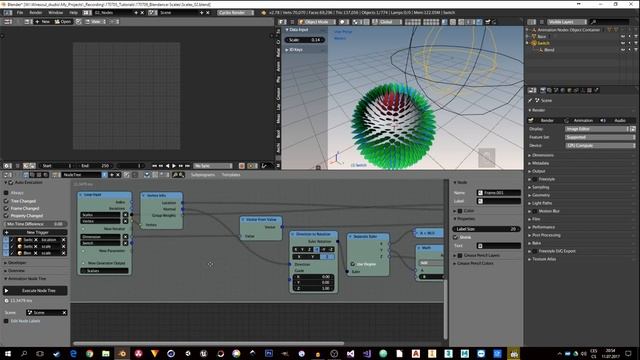
Task: Click the Blender icon in Windows taskbar
Action: tap(122, 353)
